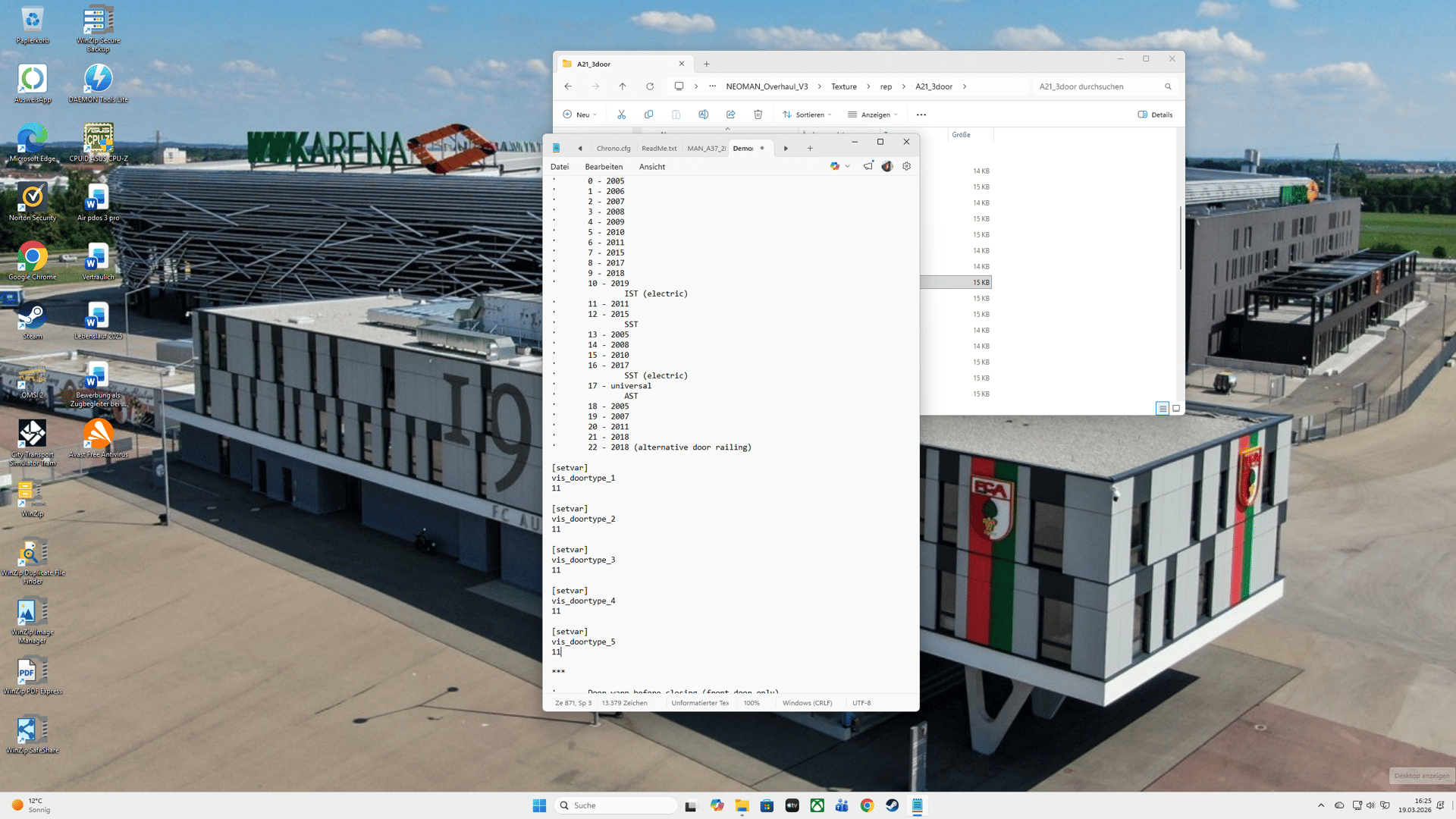
Task: Click the cut scissors icon in Explorer
Action: point(621,115)
